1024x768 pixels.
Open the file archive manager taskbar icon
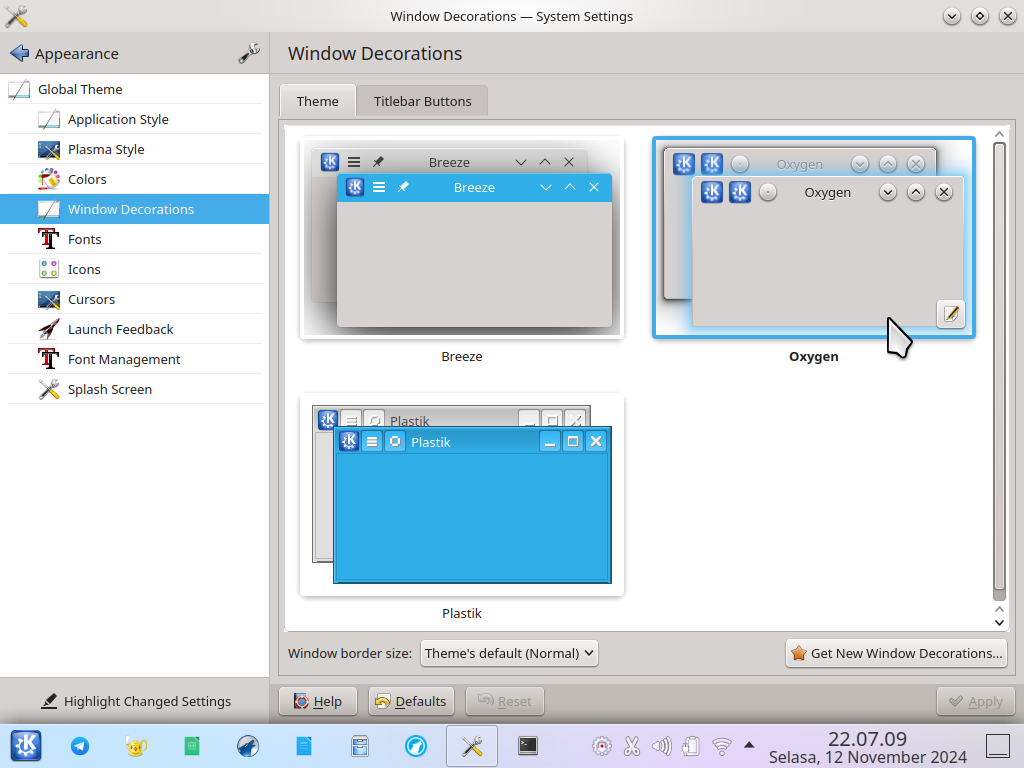[x=360, y=746]
